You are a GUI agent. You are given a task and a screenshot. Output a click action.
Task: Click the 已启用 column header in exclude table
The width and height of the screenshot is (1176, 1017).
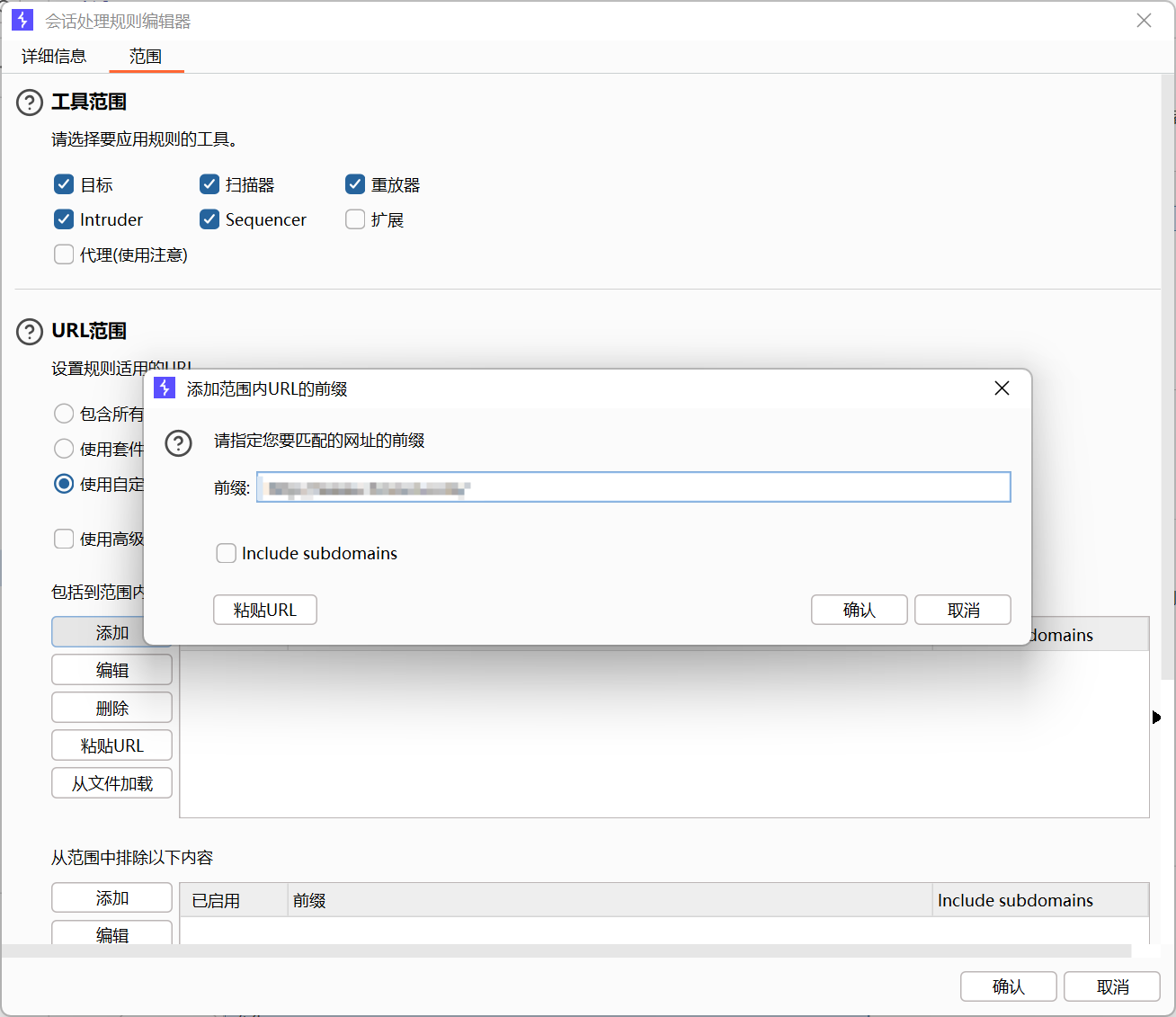(x=234, y=900)
